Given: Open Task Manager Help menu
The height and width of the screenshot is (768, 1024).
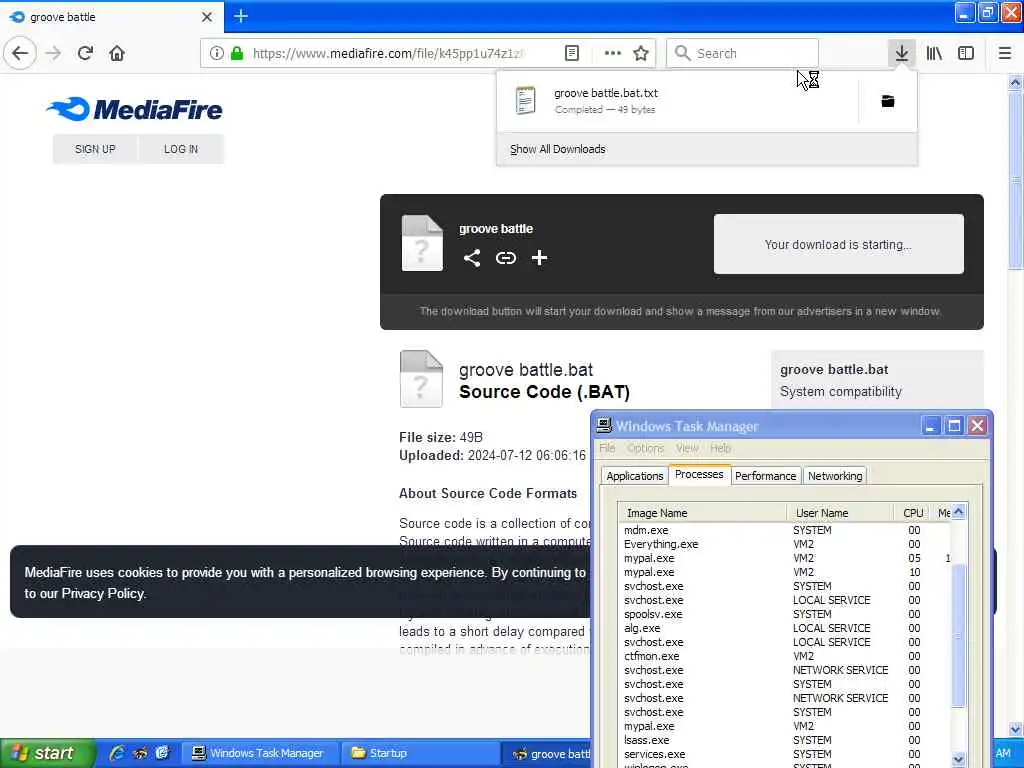Looking at the screenshot, I should click(x=720, y=448).
